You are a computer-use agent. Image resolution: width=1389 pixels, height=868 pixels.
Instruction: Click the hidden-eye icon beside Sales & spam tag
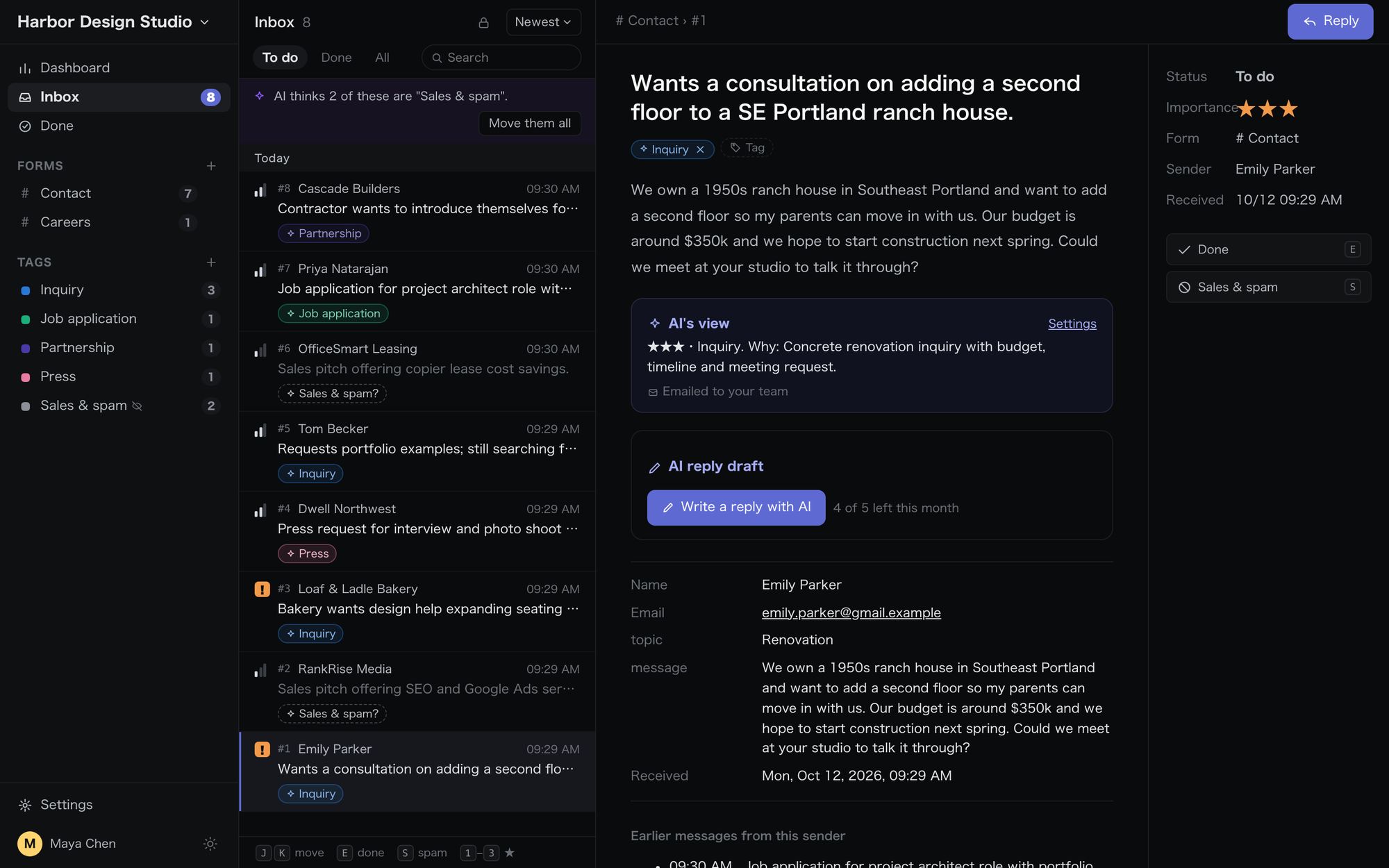137,406
